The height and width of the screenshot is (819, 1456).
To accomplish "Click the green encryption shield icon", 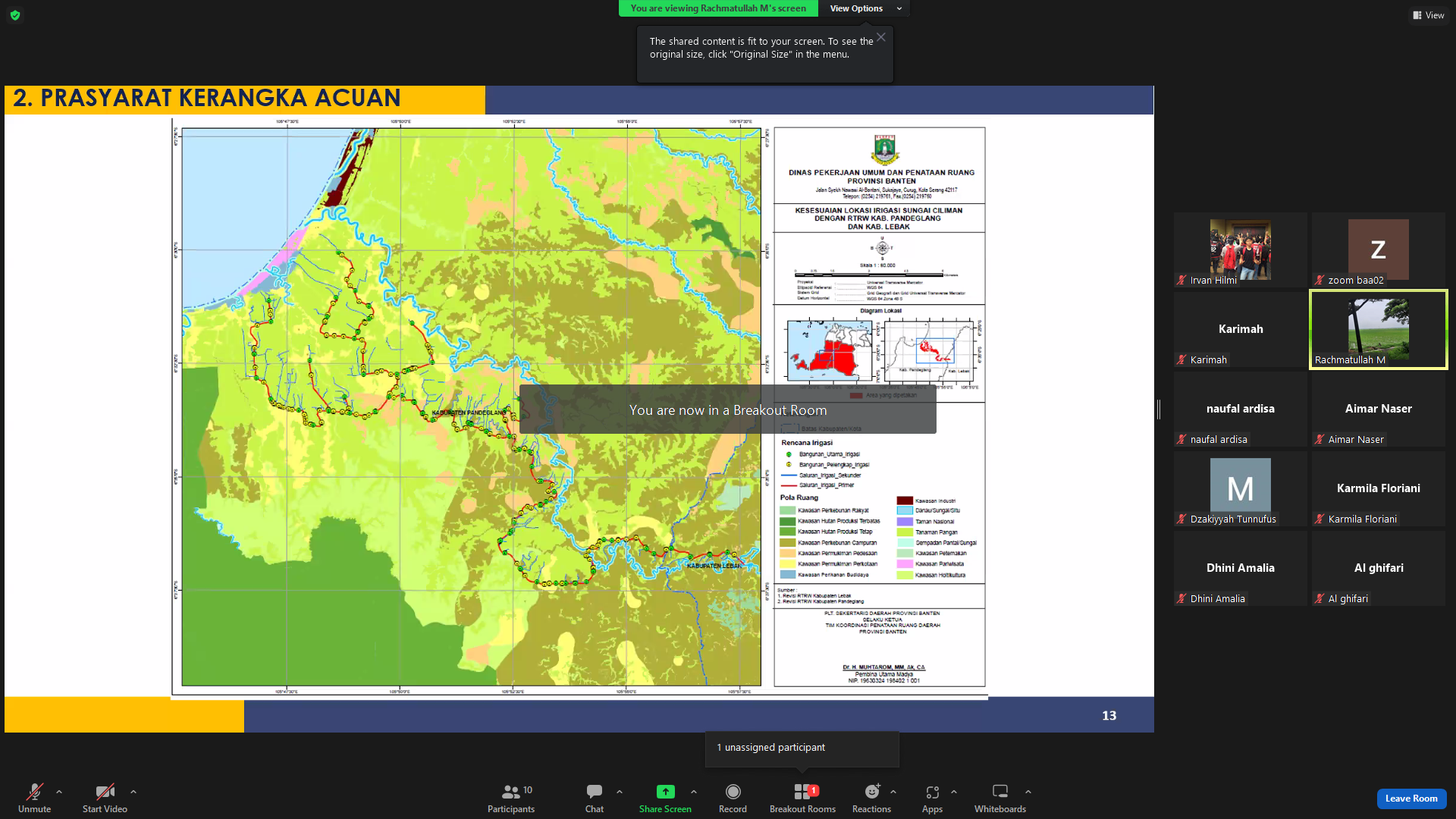I will (15, 15).
